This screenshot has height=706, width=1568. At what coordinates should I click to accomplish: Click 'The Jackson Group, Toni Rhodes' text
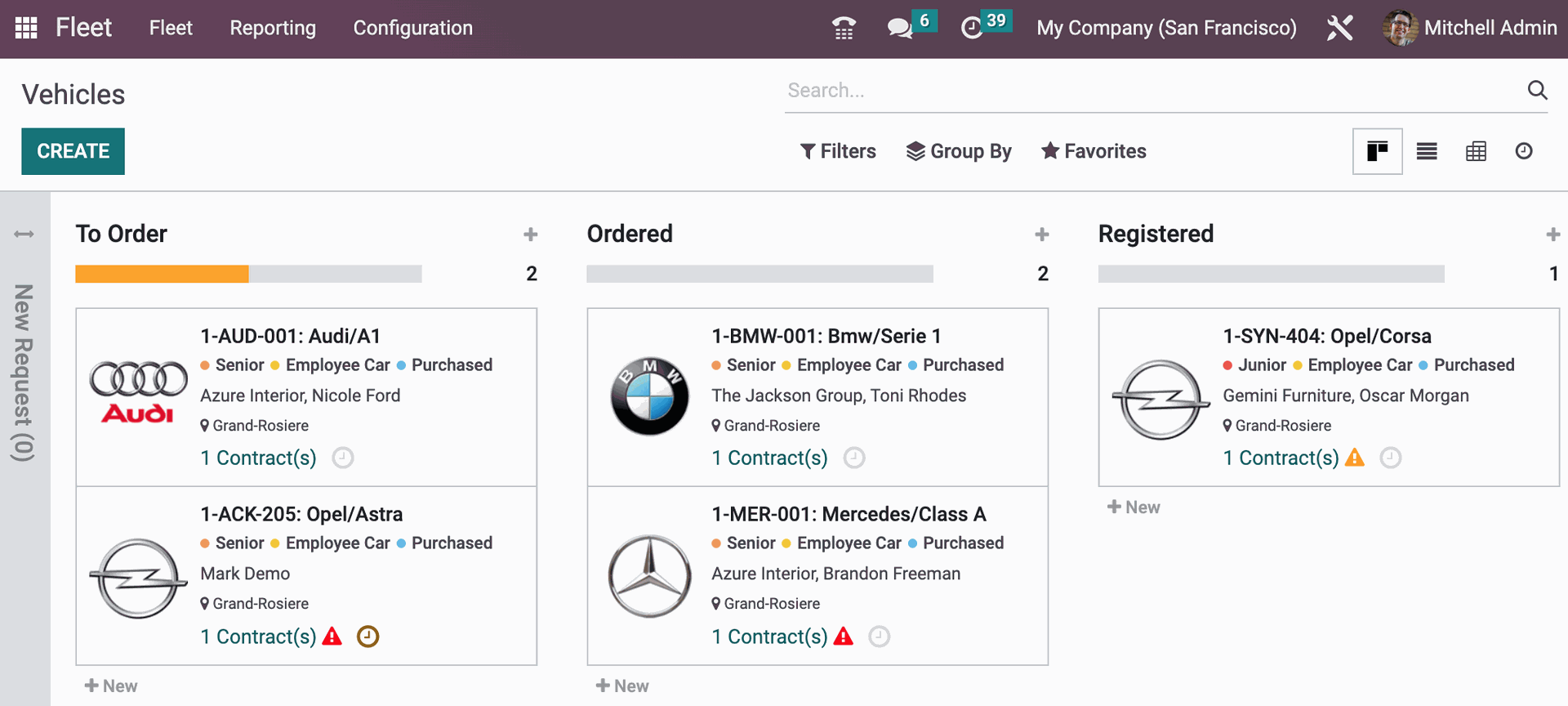[x=839, y=395]
